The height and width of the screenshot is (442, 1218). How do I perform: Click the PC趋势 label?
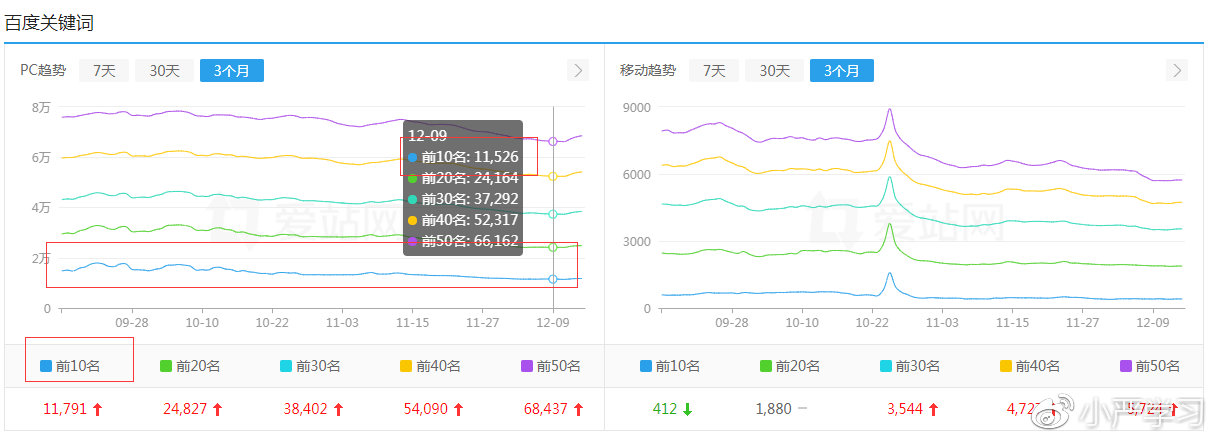click(43, 71)
